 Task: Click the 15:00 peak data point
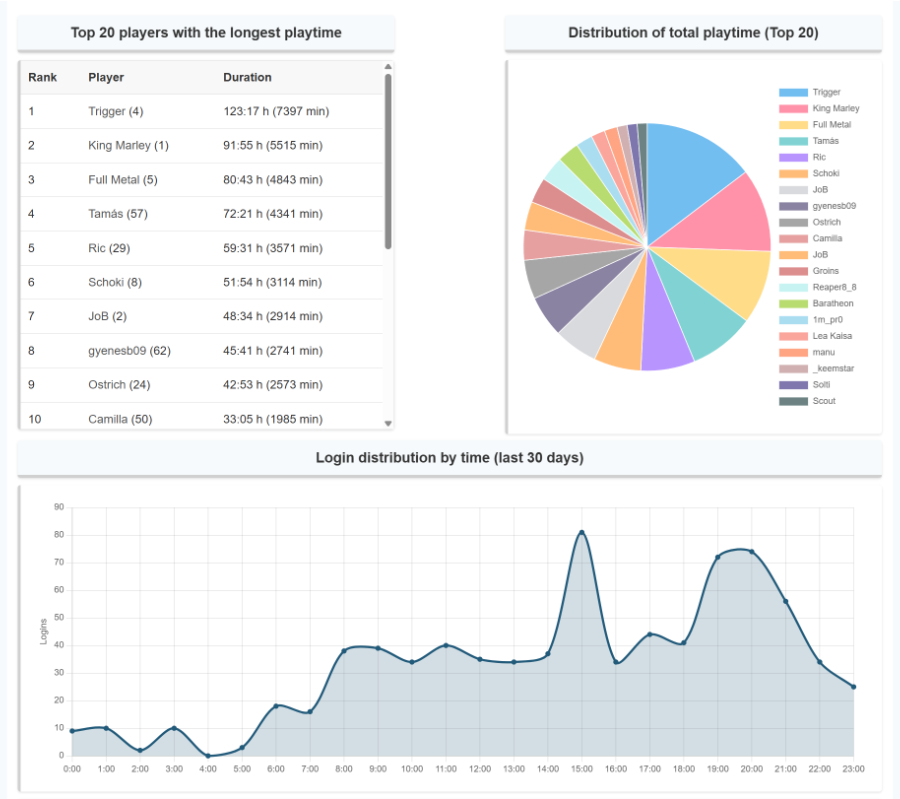(582, 532)
